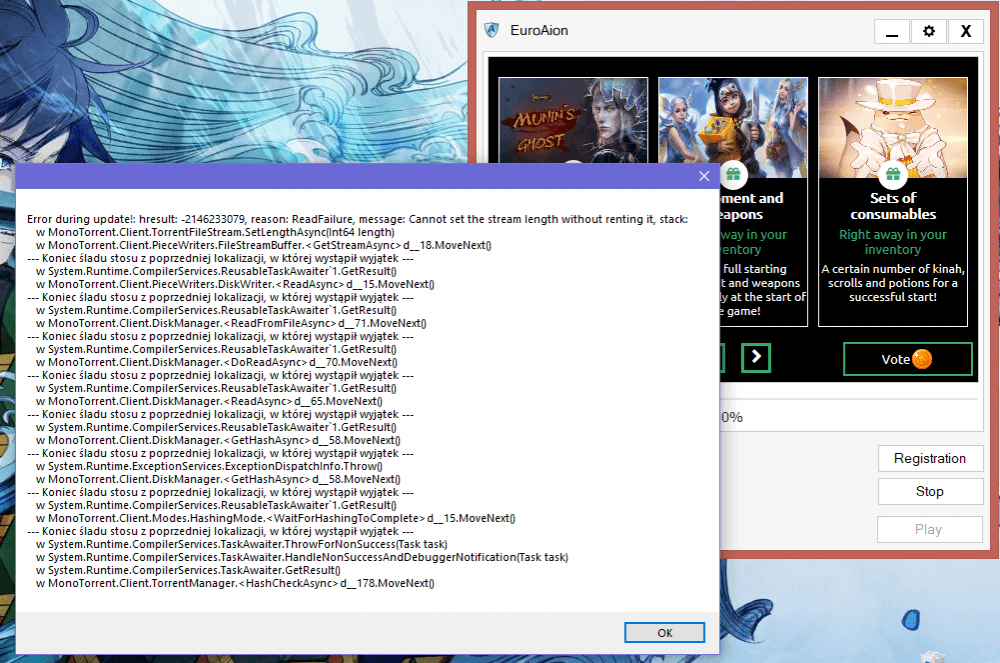Stop the current update process
1000x663 pixels.
(x=929, y=491)
